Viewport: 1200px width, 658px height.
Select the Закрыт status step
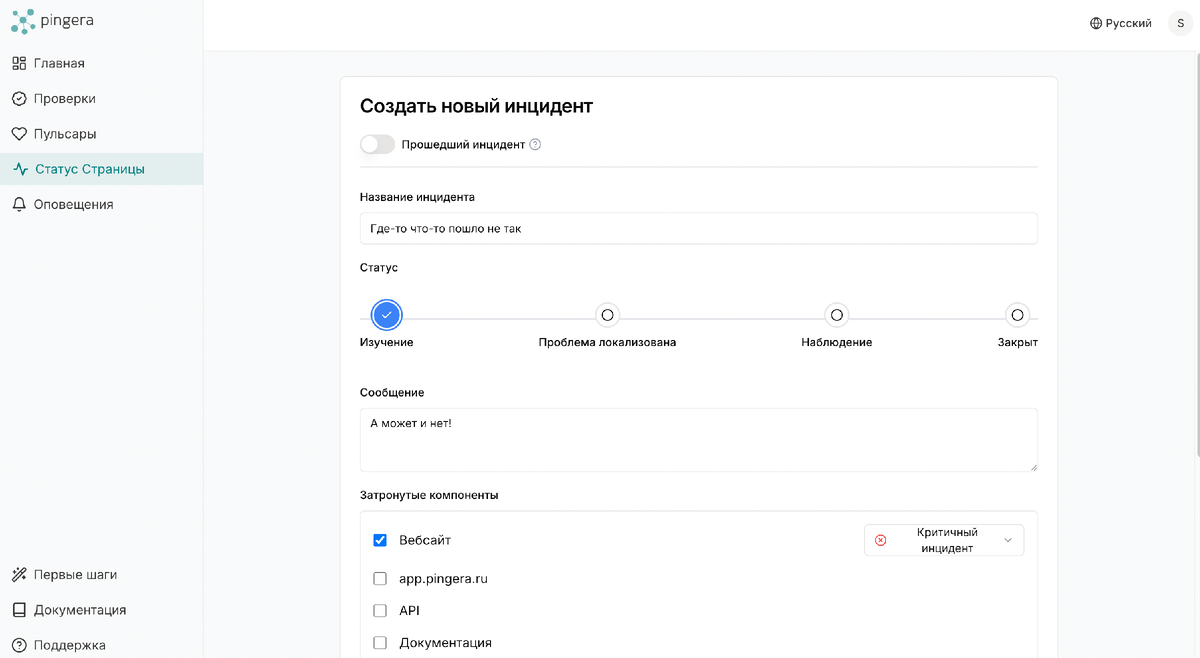pyautogui.click(x=1017, y=314)
